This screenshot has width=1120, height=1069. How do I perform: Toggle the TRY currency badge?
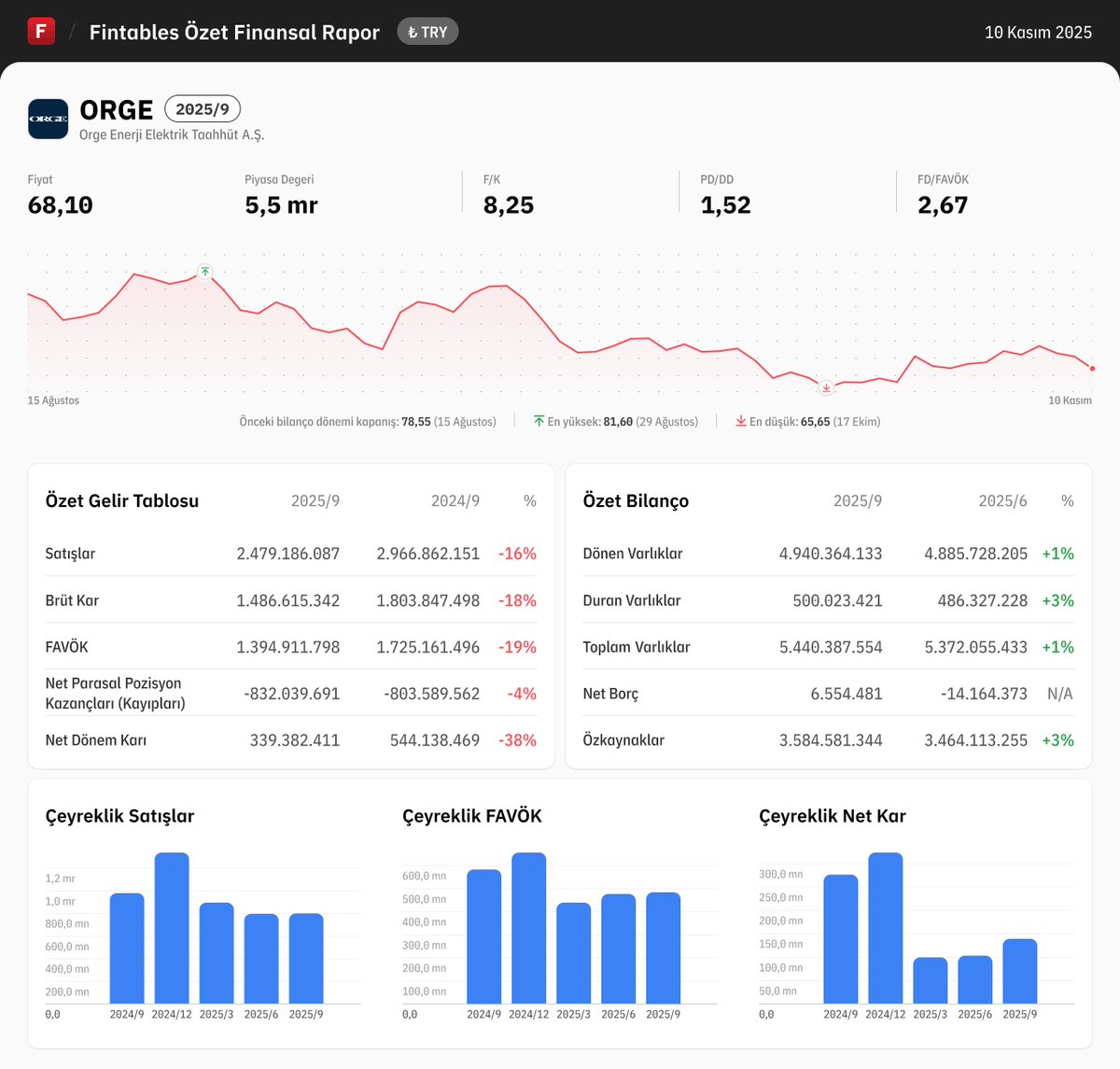pyautogui.click(x=427, y=31)
